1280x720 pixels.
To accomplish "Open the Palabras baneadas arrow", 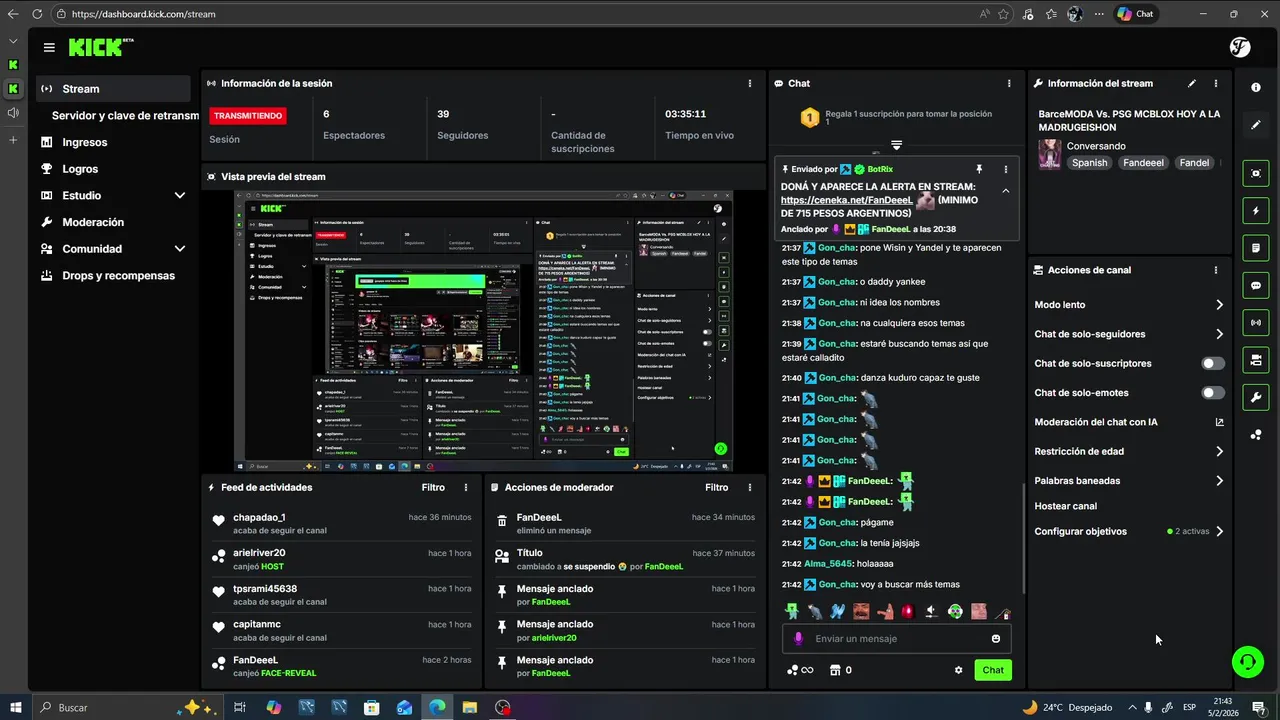I will 1219,481.
